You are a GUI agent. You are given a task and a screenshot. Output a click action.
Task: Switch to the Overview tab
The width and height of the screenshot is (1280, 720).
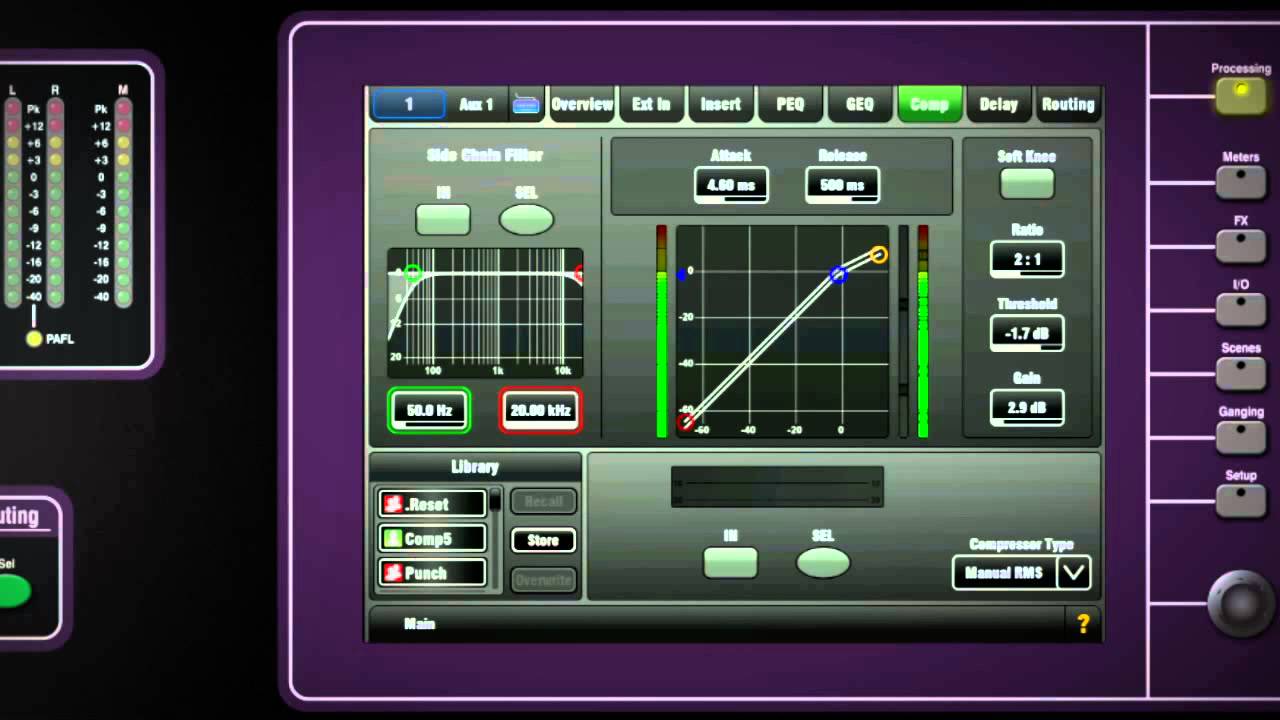coord(582,104)
